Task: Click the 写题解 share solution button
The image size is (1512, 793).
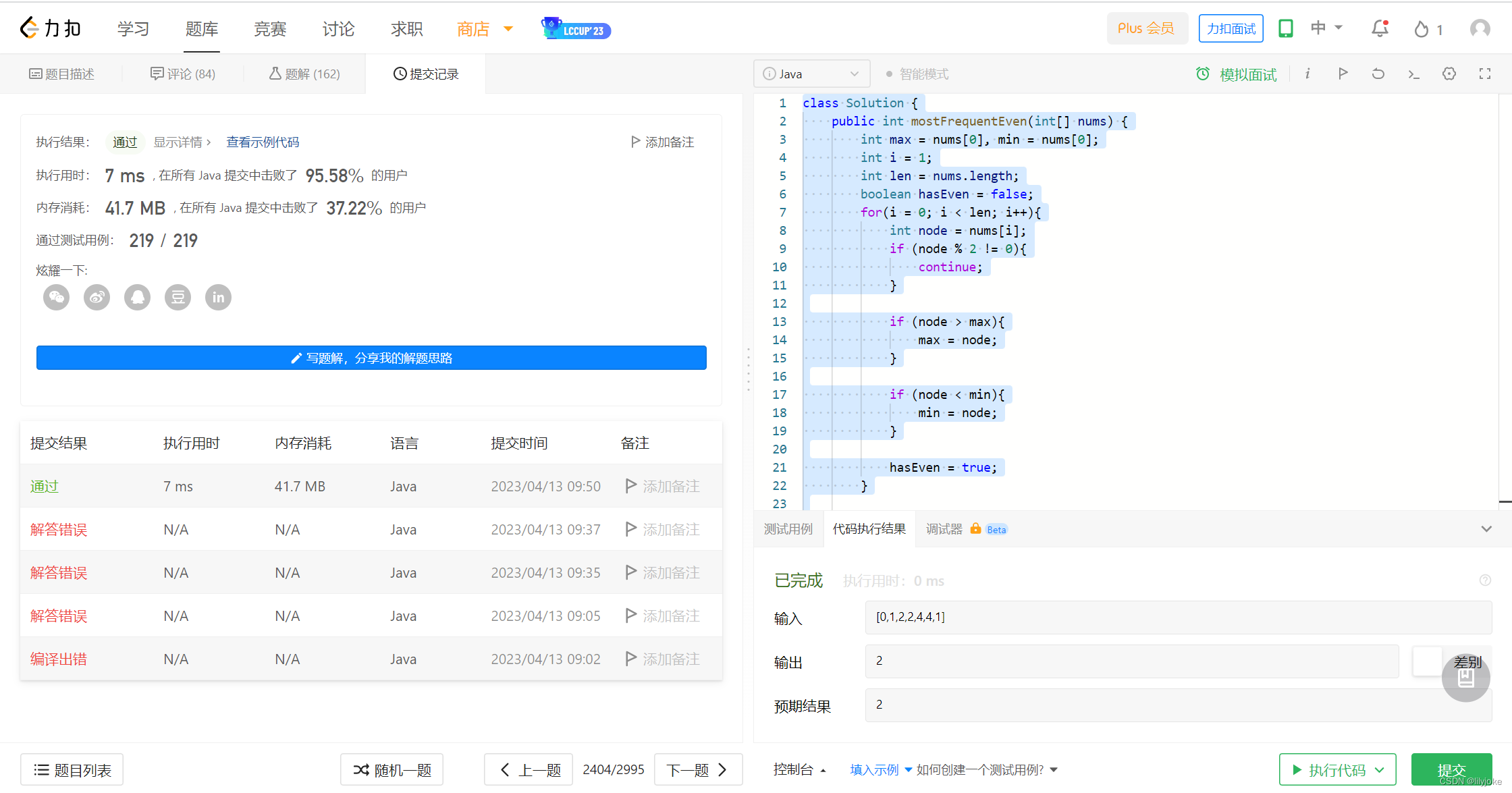Action: point(371,358)
